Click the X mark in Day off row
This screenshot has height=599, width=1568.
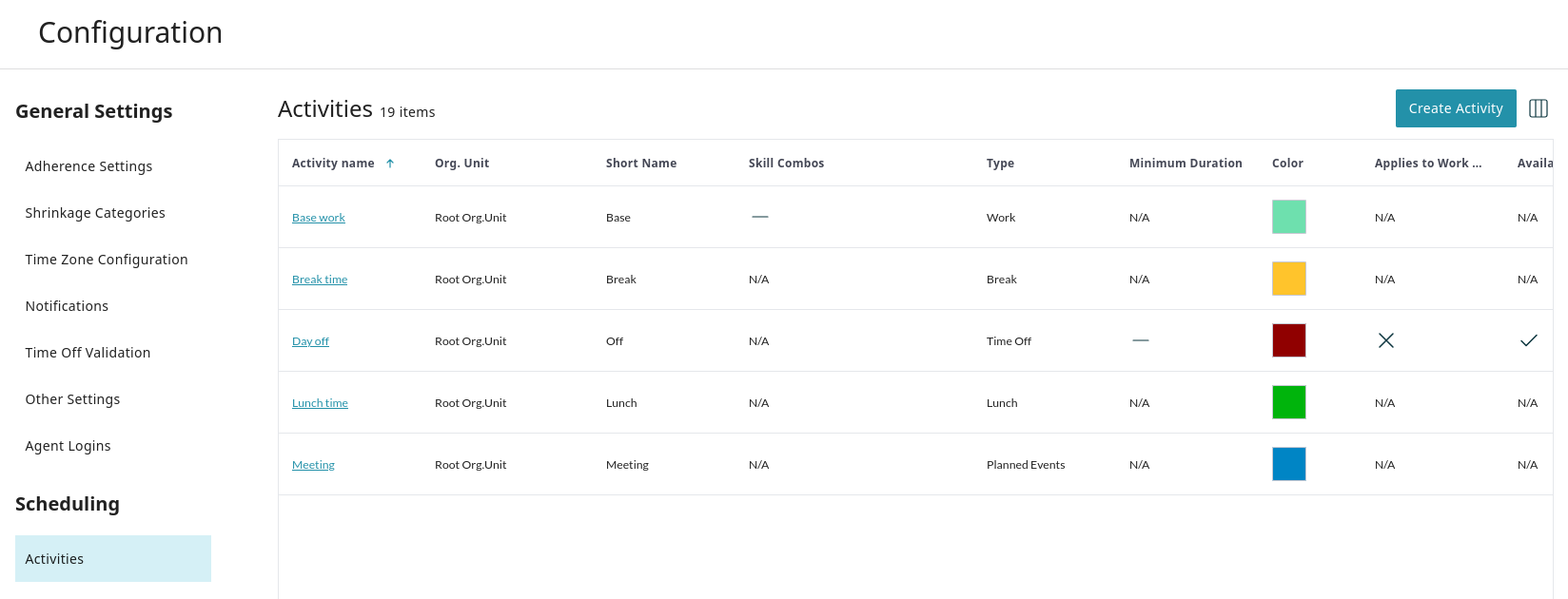click(1385, 340)
